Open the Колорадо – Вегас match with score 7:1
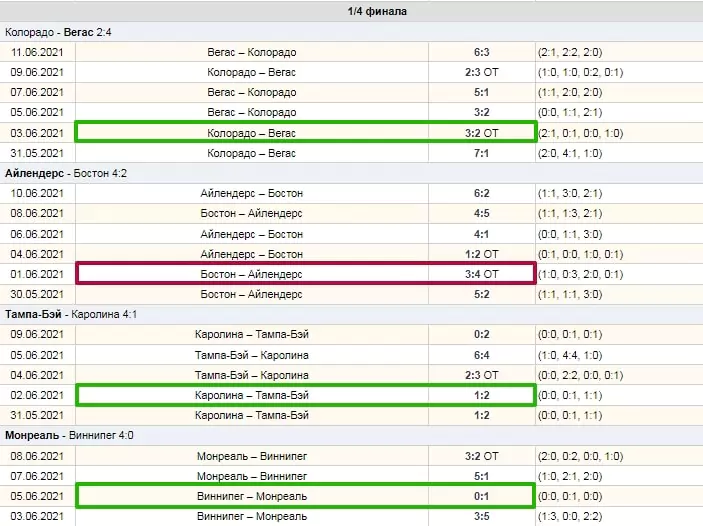The image size is (703, 526). [x=252, y=153]
